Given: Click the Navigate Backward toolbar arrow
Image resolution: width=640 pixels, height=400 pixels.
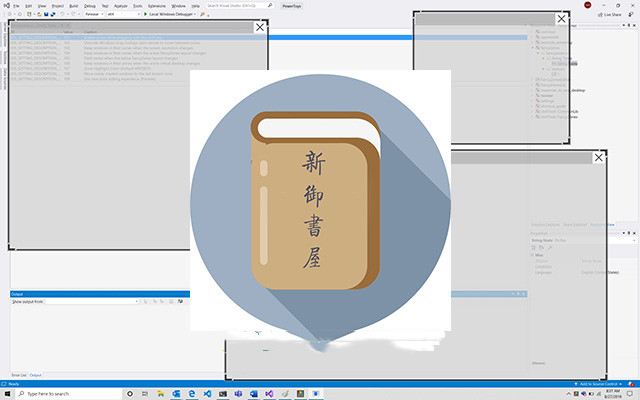Looking at the screenshot, I should [x=9, y=14].
